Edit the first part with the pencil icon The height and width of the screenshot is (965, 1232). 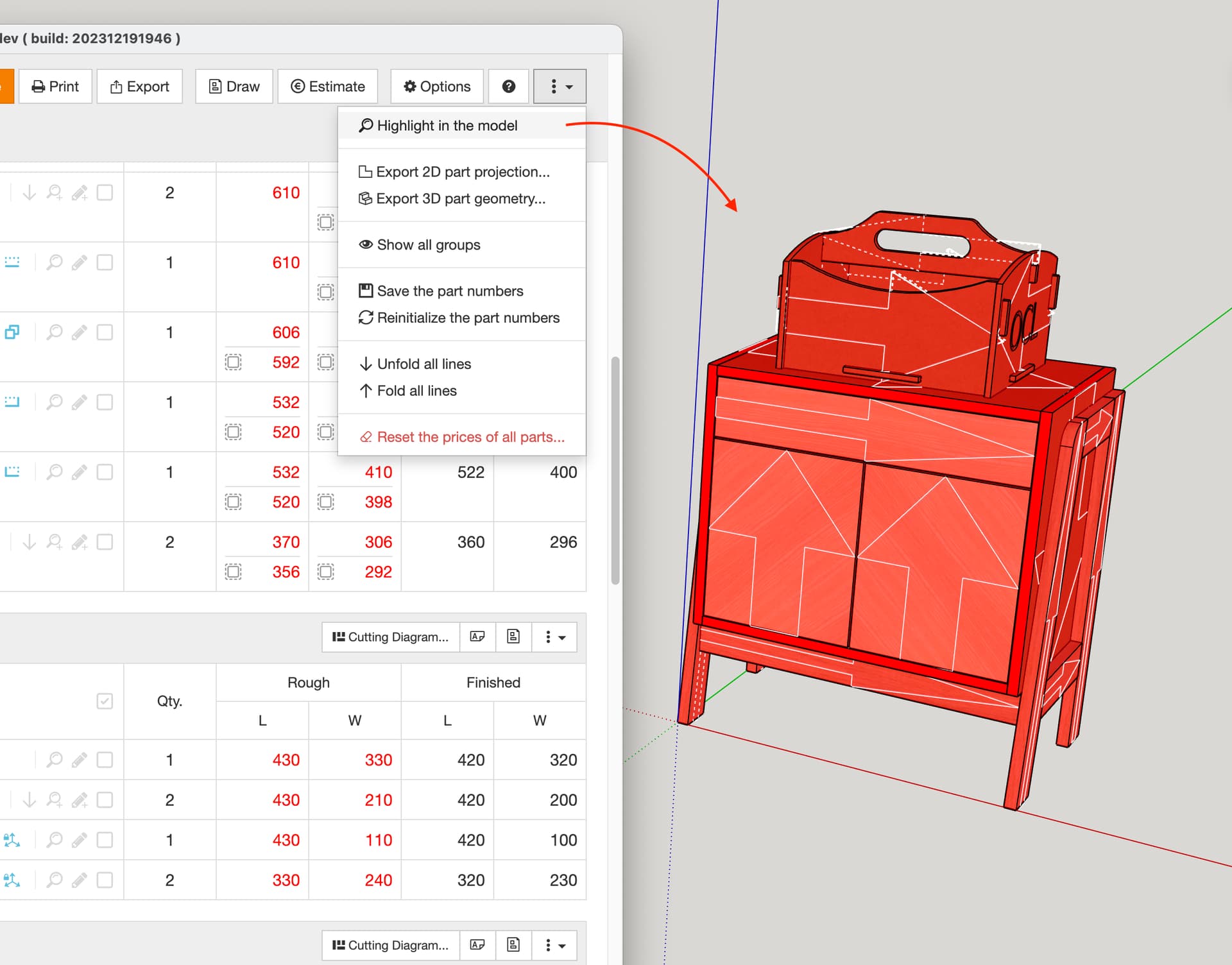(80, 192)
